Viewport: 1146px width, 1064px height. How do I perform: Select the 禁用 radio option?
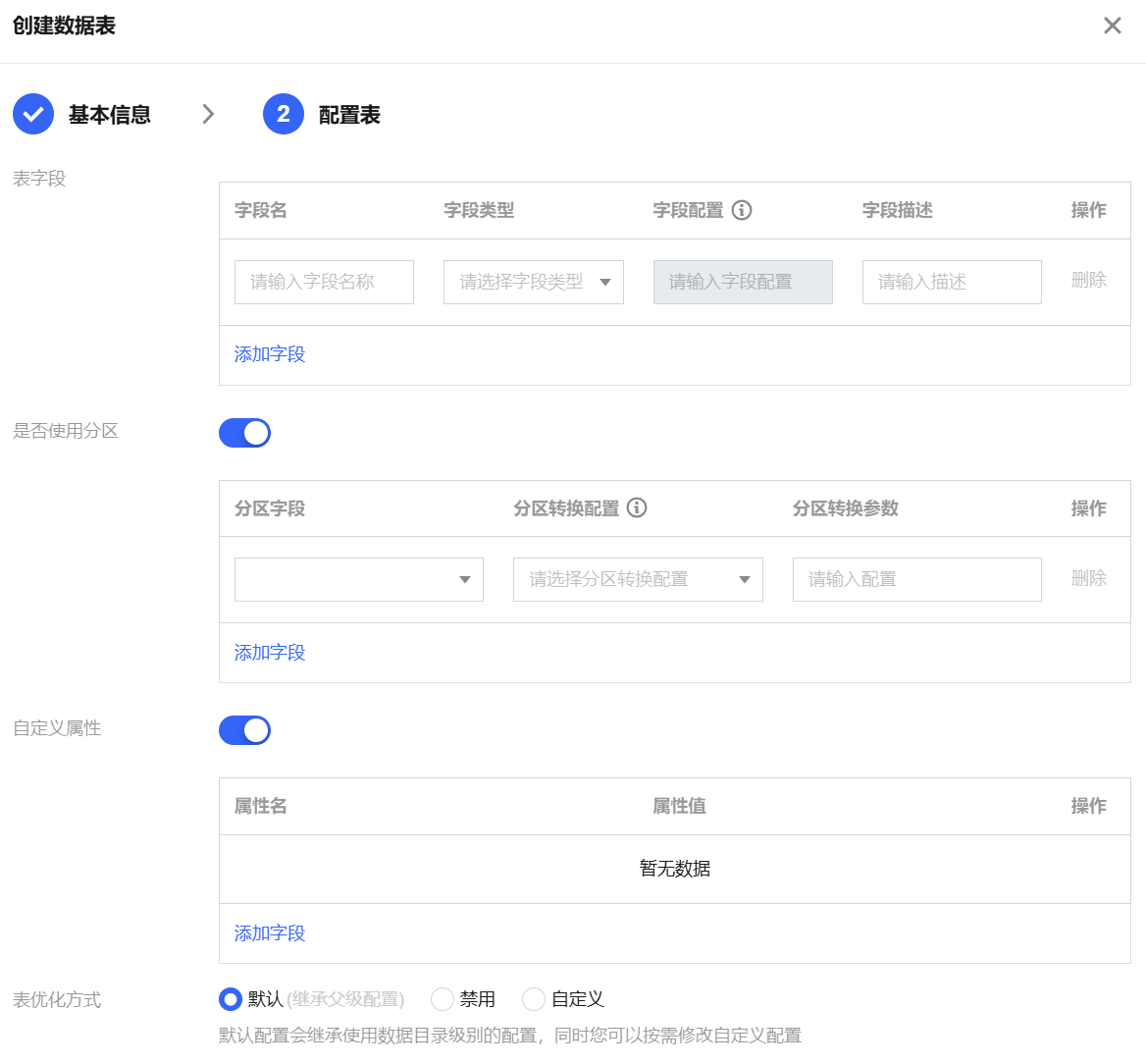[443, 999]
